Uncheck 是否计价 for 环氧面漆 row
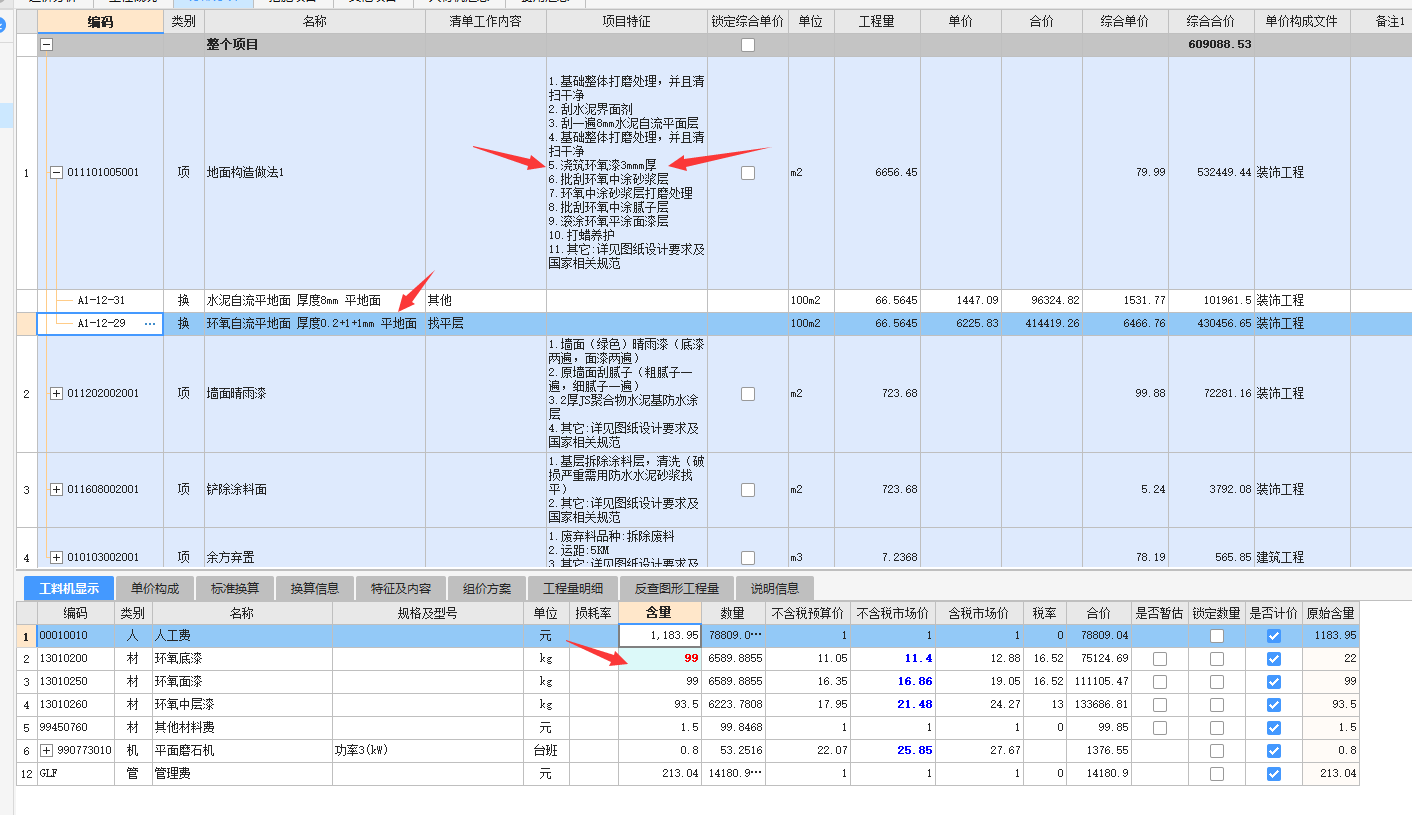Image resolution: width=1412 pixels, height=815 pixels. point(1273,682)
